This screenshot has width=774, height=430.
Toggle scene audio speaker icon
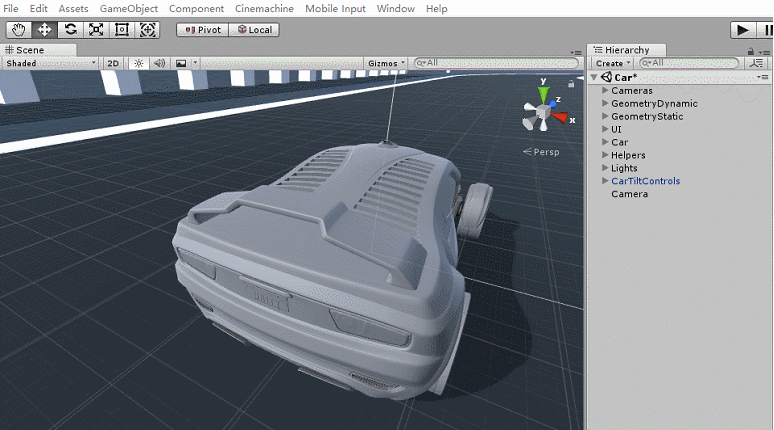click(159, 63)
